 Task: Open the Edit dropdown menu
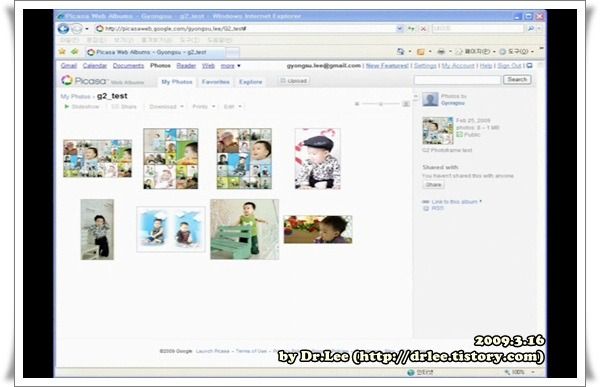tap(232, 106)
